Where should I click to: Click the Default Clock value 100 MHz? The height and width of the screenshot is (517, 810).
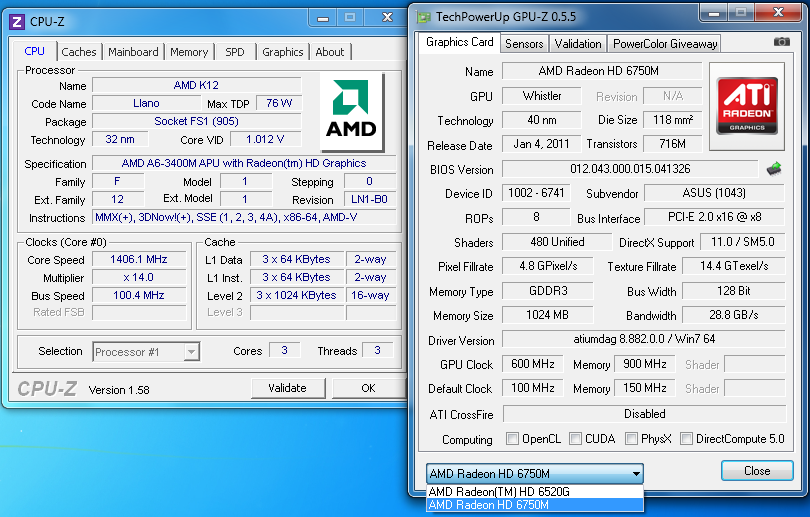click(x=533, y=388)
